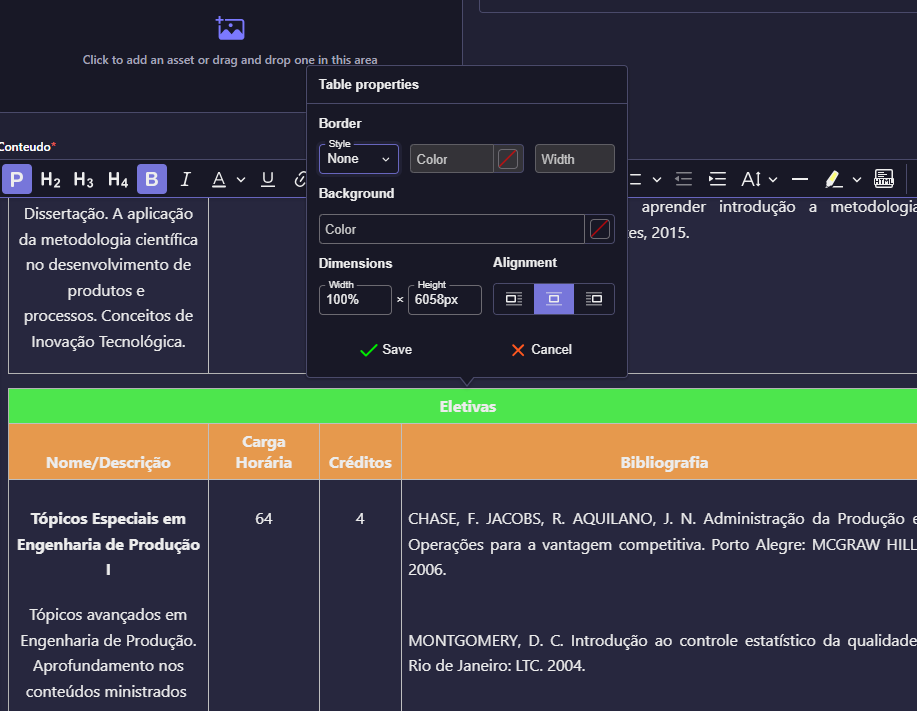The image size is (917, 711).
Task: Click the border Color input field
Action: coord(451,159)
